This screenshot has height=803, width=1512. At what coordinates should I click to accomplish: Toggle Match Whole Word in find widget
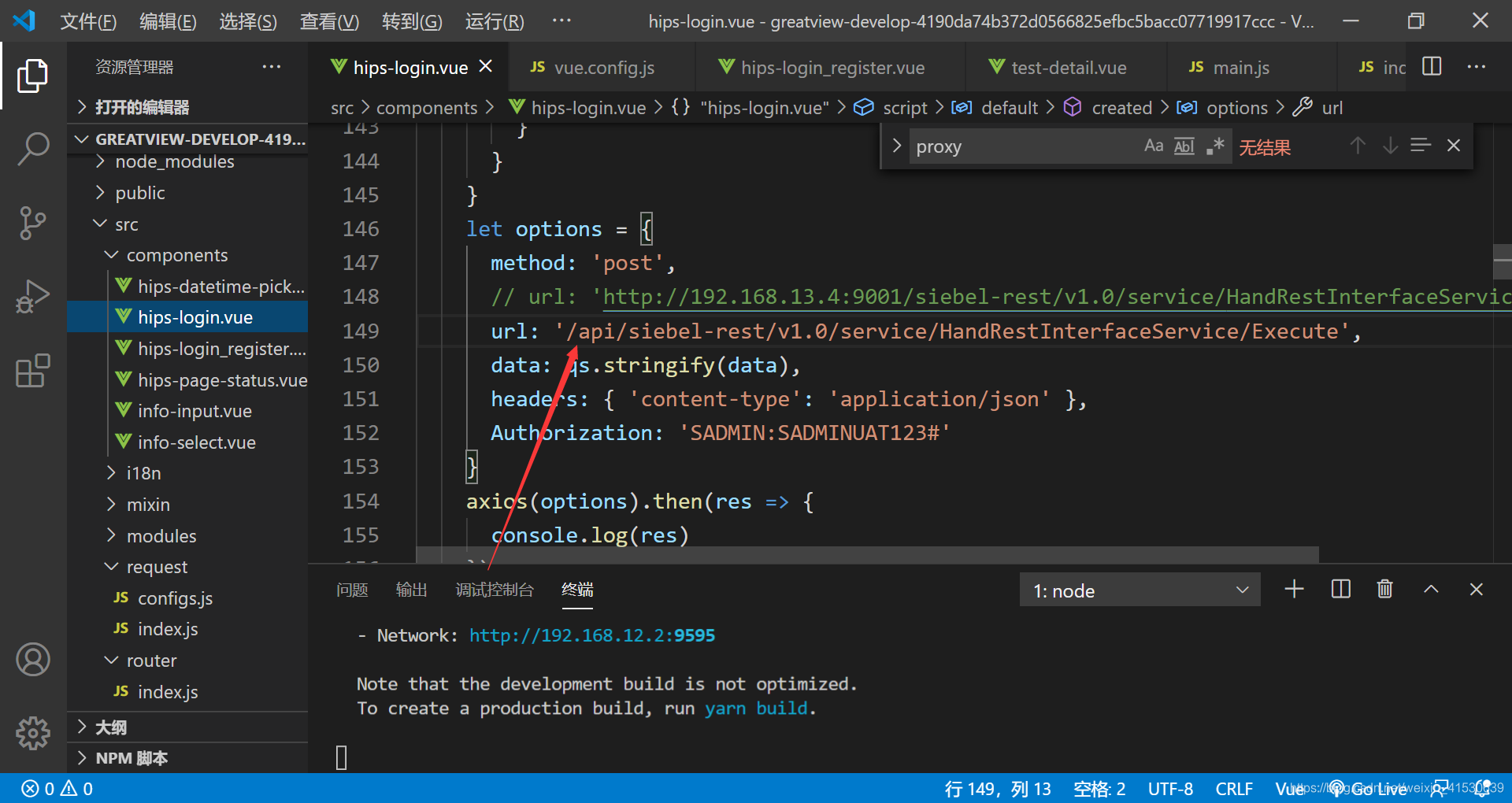coord(1184,146)
